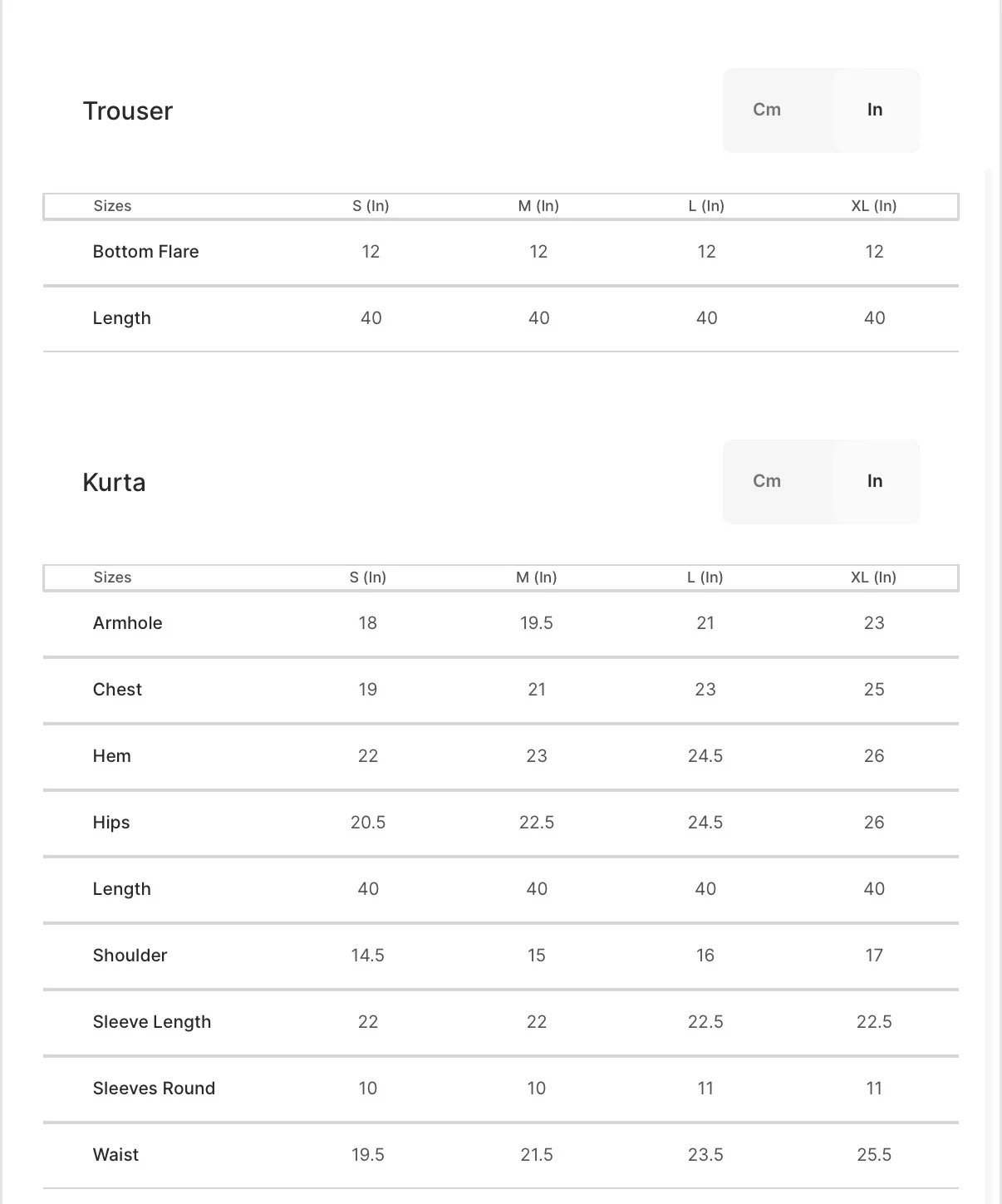Click L (In) header in Trouser table
The image size is (1002, 1204).
pyautogui.click(x=706, y=206)
